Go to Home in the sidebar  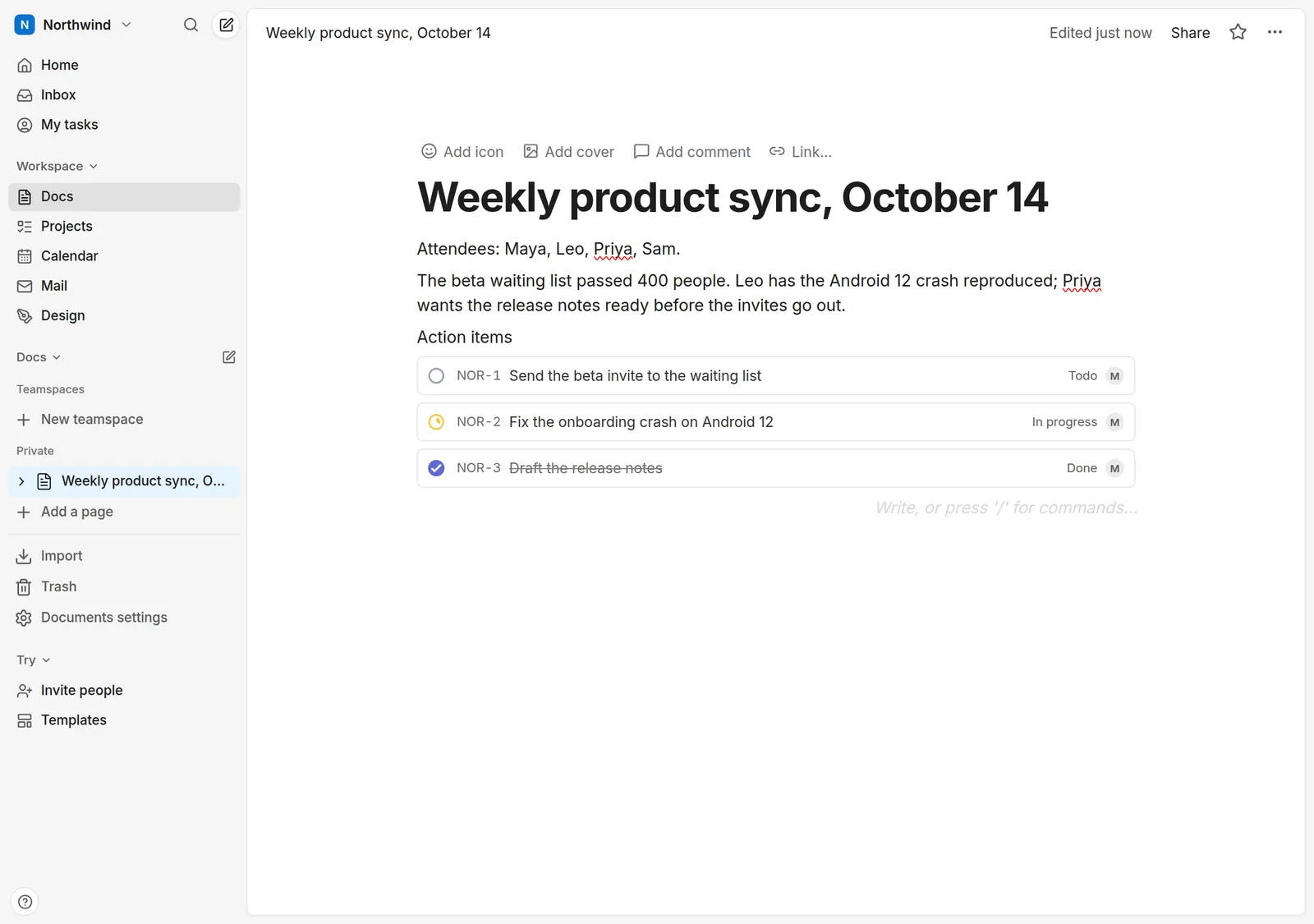pos(124,65)
